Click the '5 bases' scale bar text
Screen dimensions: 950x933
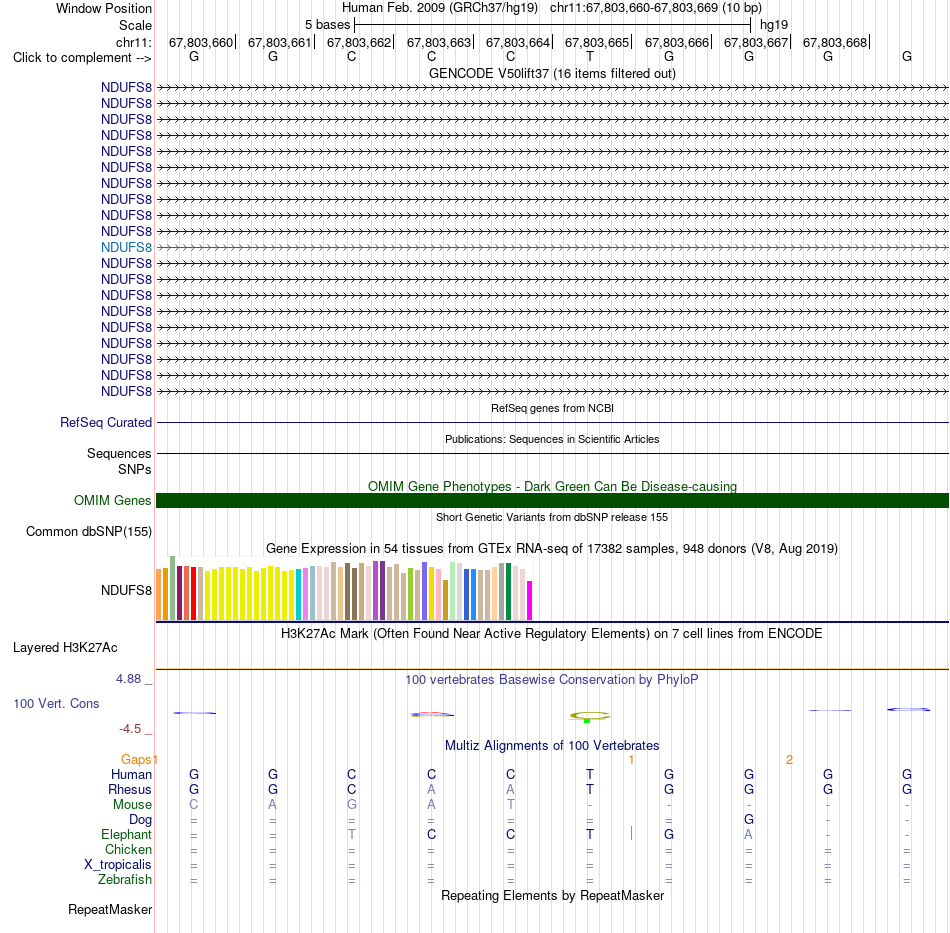pyautogui.click(x=327, y=25)
